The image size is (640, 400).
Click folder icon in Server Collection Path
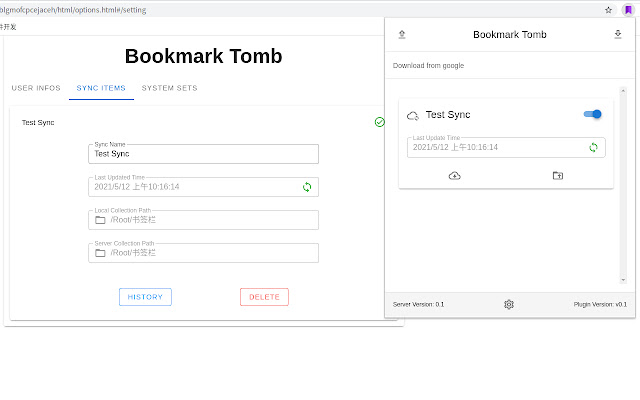point(100,253)
